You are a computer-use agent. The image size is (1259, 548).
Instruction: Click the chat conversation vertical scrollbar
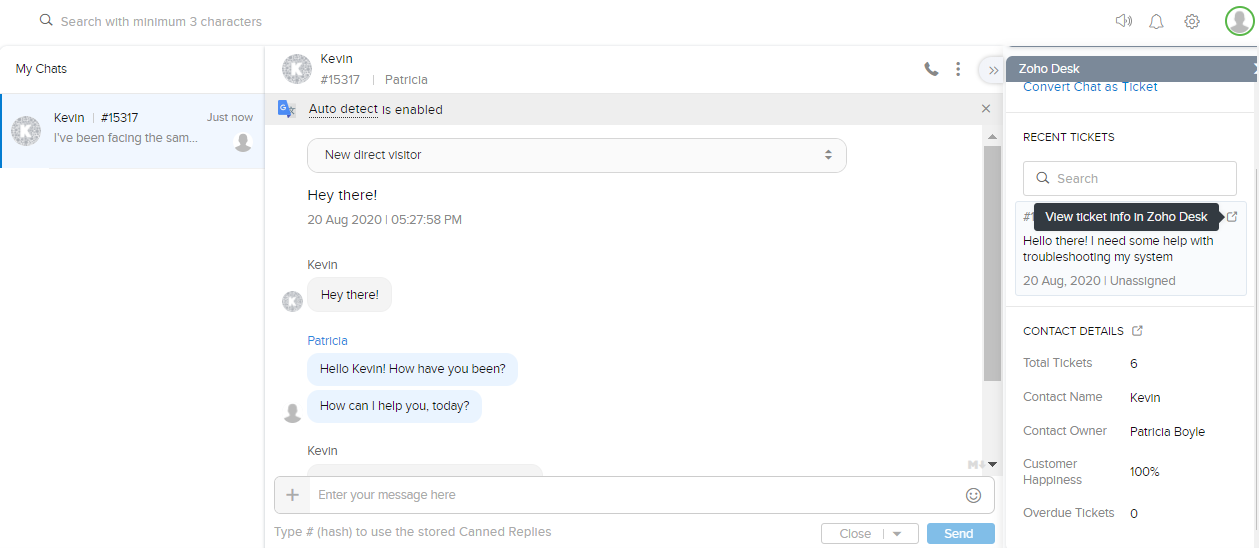point(992,260)
